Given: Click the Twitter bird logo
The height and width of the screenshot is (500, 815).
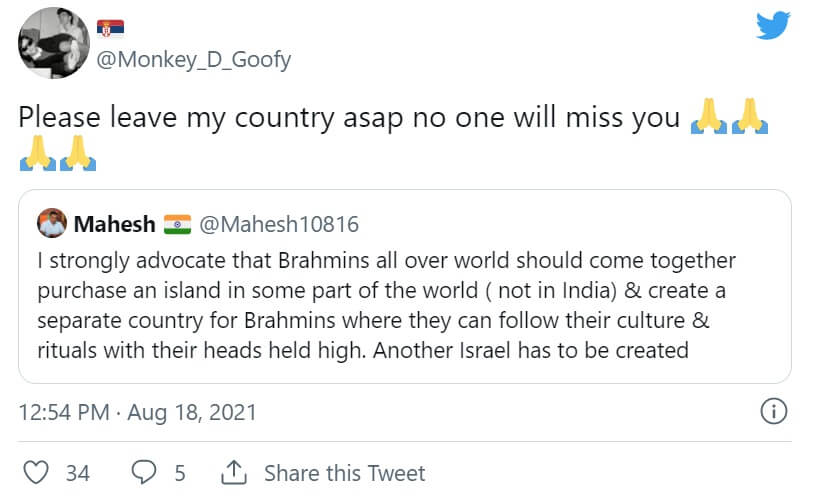Looking at the screenshot, I should [773, 24].
